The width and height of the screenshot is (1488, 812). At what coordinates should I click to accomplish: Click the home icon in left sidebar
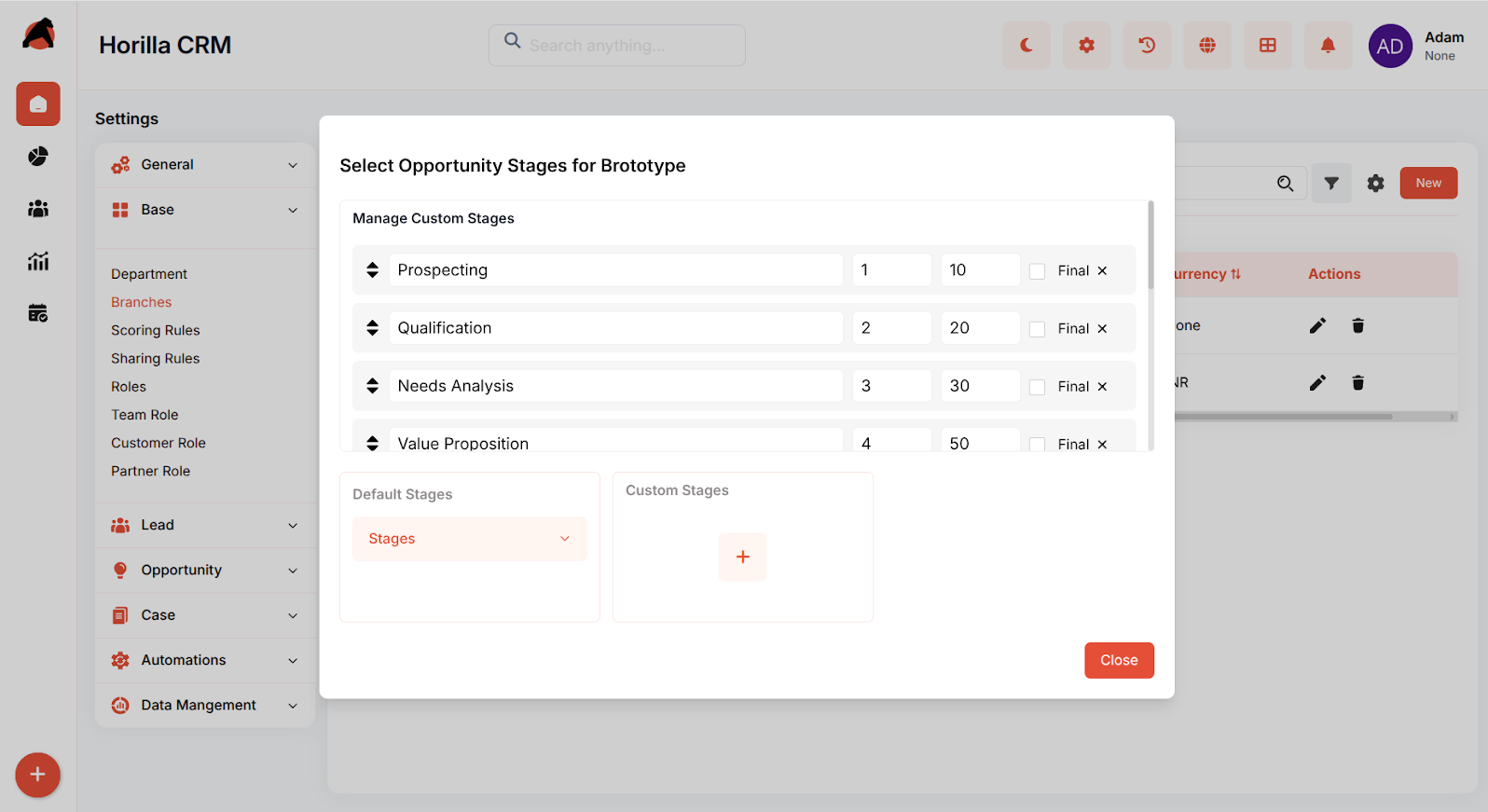tap(38, 103)
